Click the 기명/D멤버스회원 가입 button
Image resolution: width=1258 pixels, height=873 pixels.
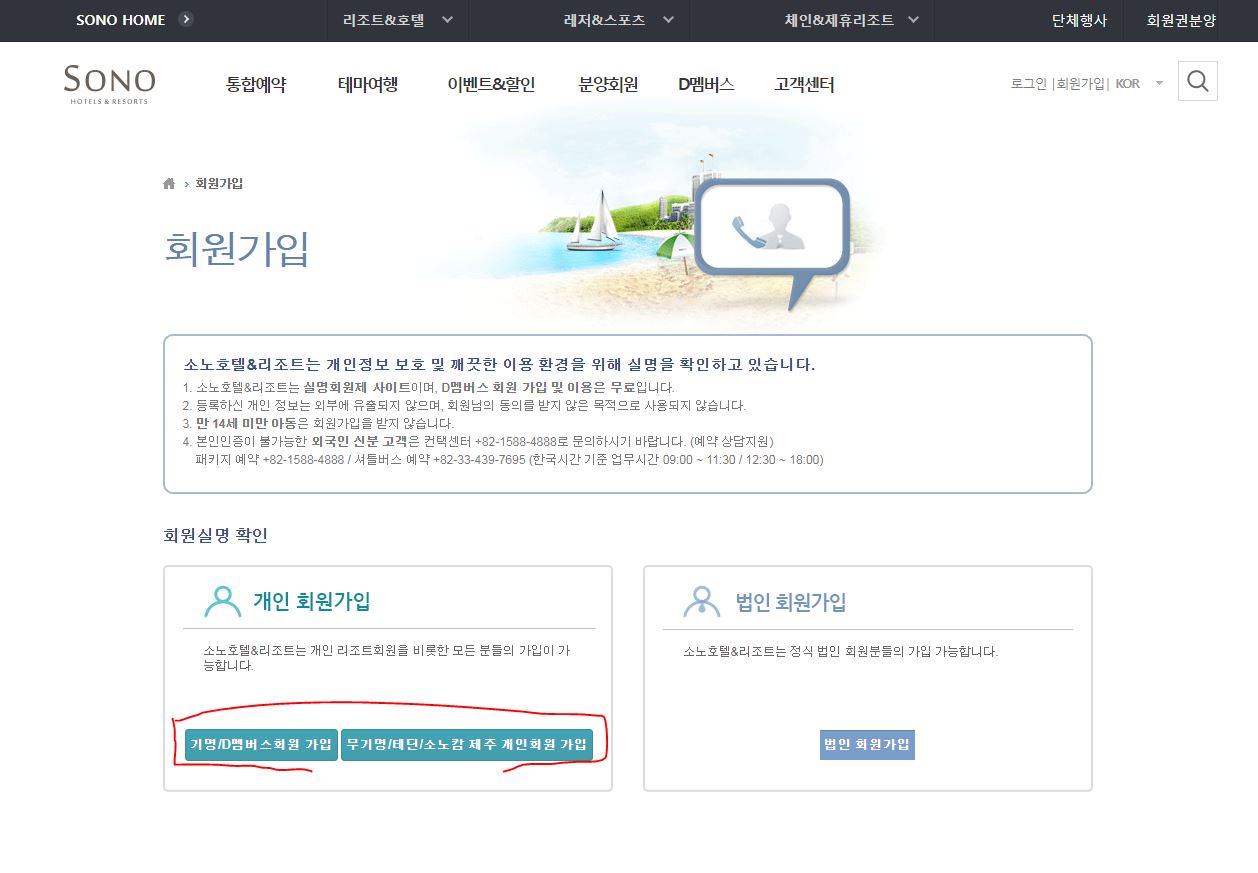[261, 745]
